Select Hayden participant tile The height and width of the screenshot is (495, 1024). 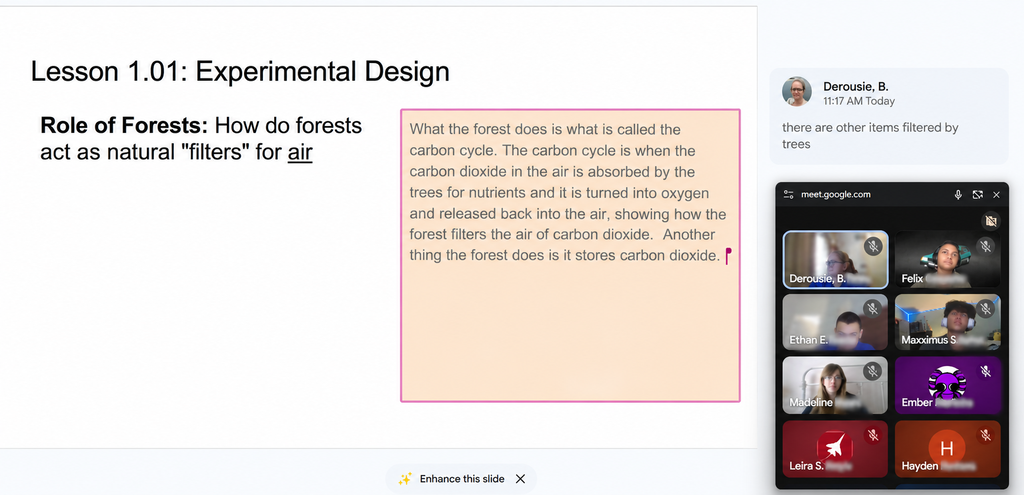948,449
